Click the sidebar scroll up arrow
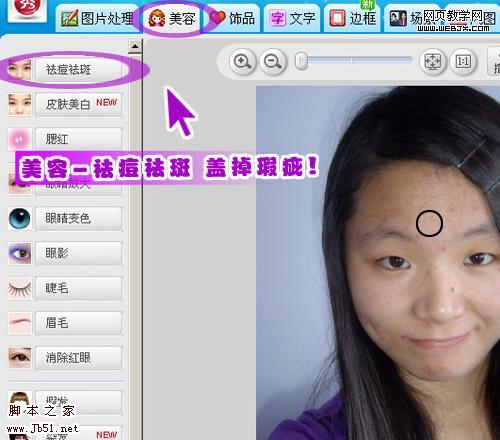Screen dimensions: 500x440 coord(135,47)
